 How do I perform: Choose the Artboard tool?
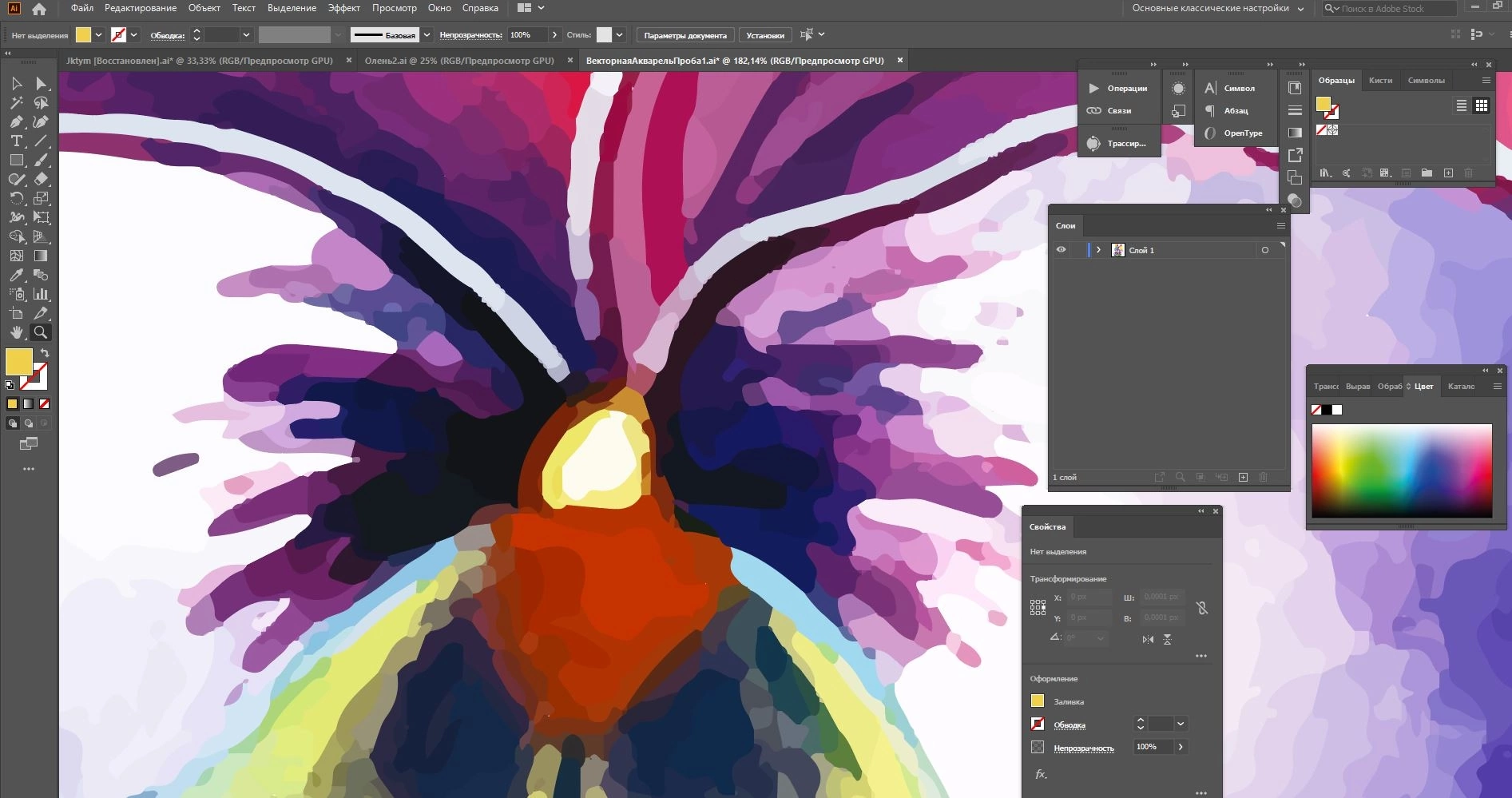click(16, 313)
